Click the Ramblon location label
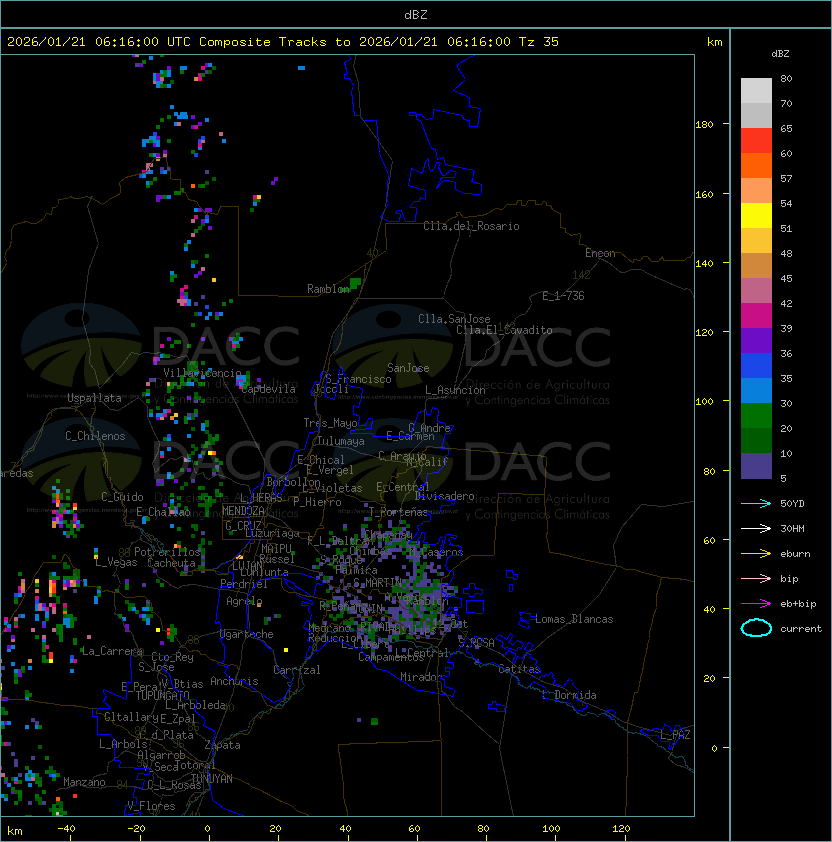 tap(328, 289)
